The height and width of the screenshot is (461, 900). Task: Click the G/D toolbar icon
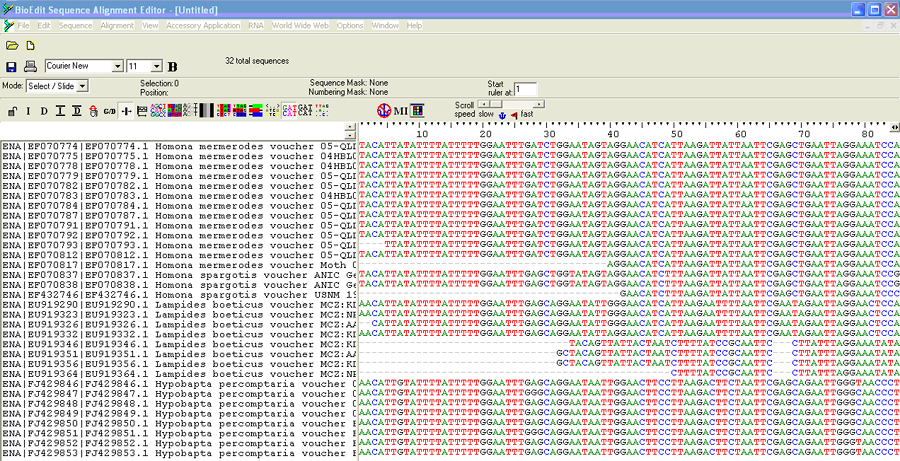(109, 110)
